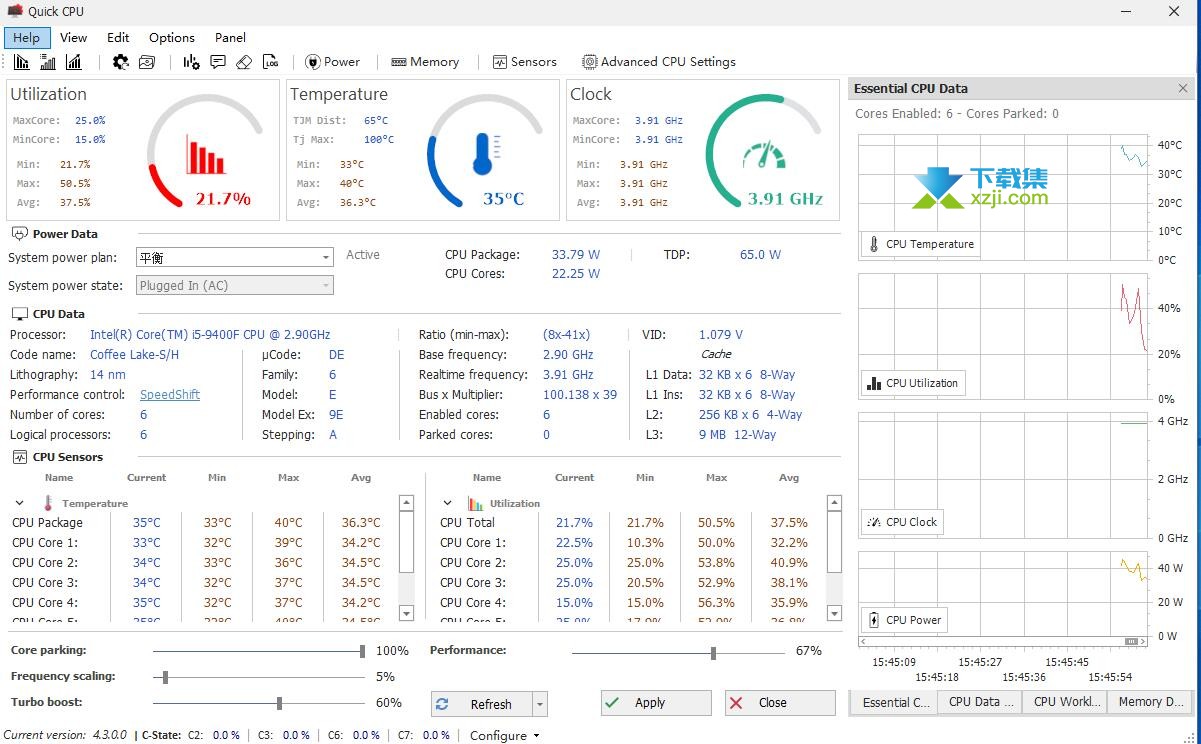Click the Close button next to Apply
Viewport: 1201px width, 744px height.
pos(780,703)
